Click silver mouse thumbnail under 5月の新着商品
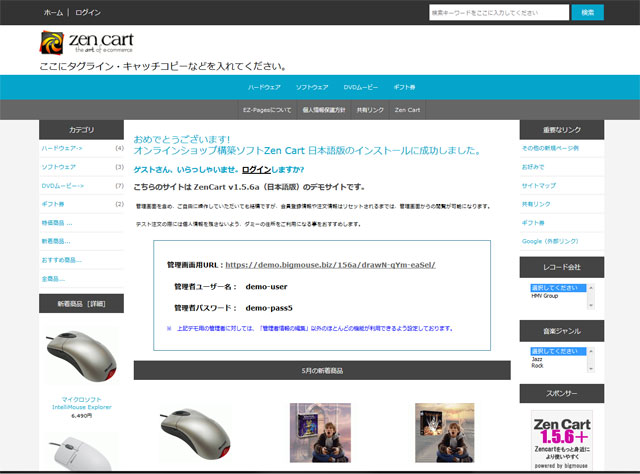The width and height of the screenshot is (640, 474). [x=196, y=434]
